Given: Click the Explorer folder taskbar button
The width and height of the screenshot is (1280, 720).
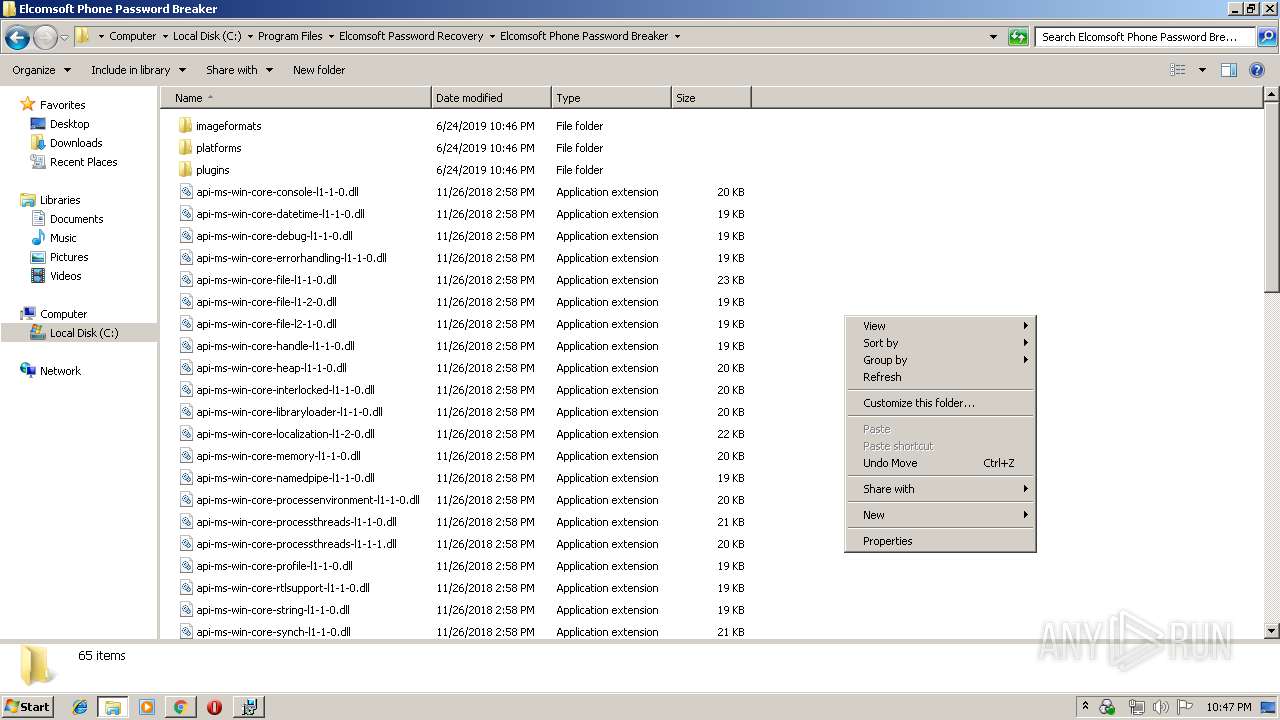Looking at the screenshot, I should [112, 707].
